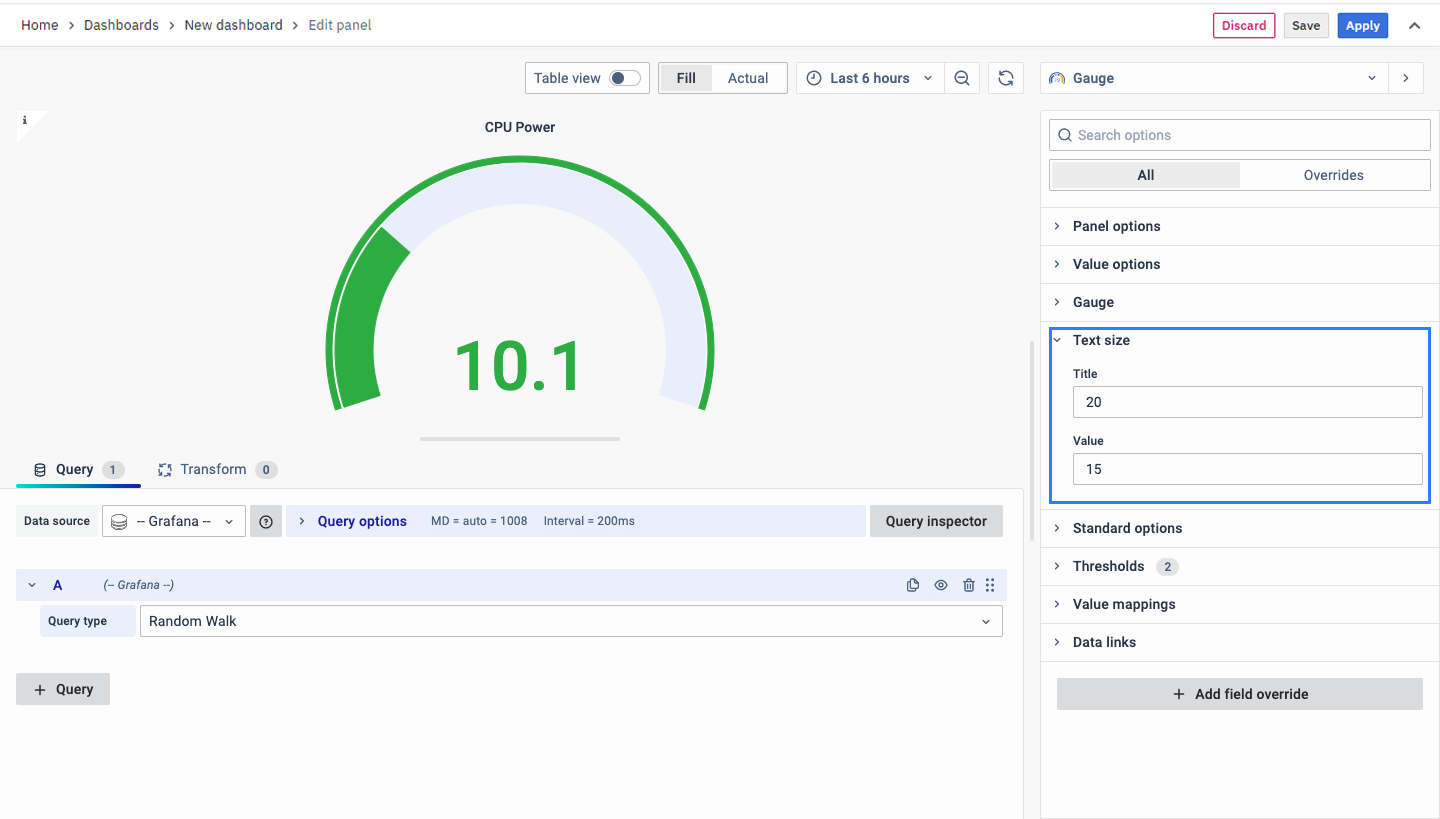Click Add field override button

click(1239, 694)
